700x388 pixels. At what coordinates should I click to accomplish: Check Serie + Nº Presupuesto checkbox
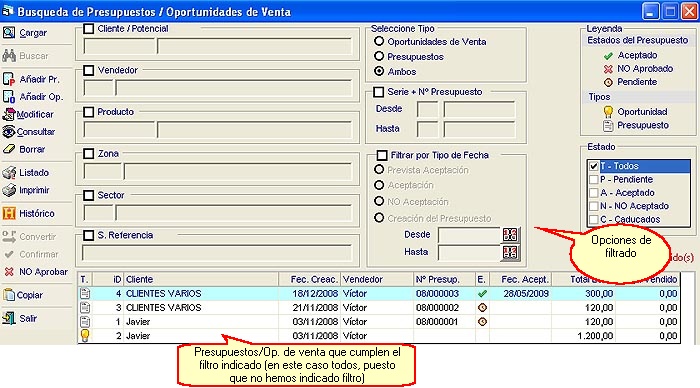pos(378,92)
